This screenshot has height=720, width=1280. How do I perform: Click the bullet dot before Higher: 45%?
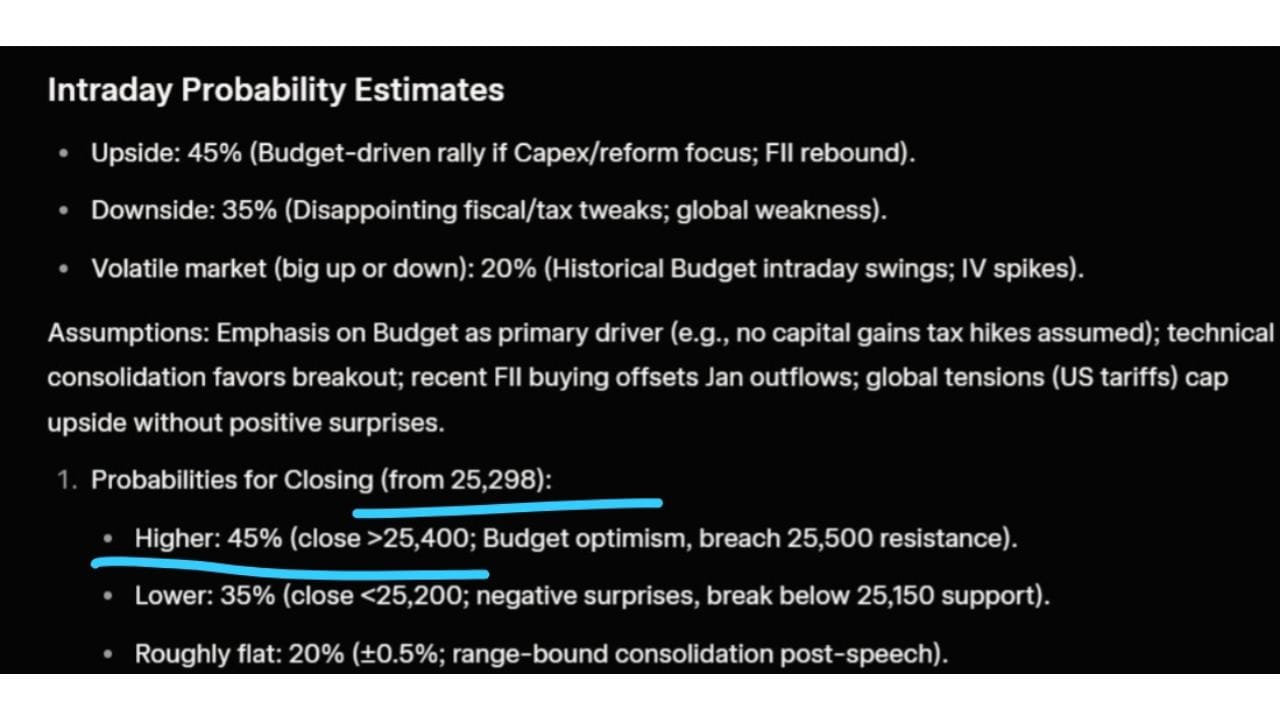[x=109, y=539]
